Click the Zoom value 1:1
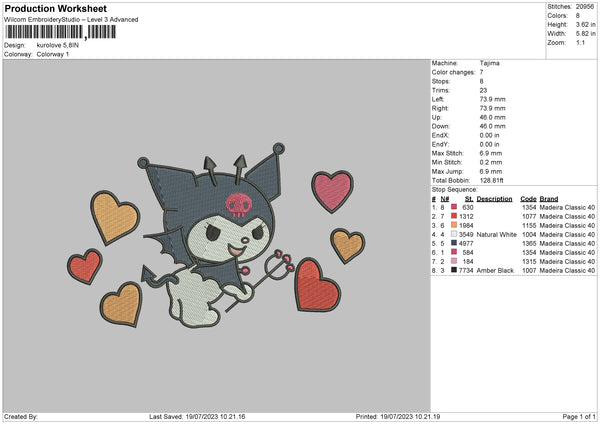The image size is (600, 424). coord(580,42)
